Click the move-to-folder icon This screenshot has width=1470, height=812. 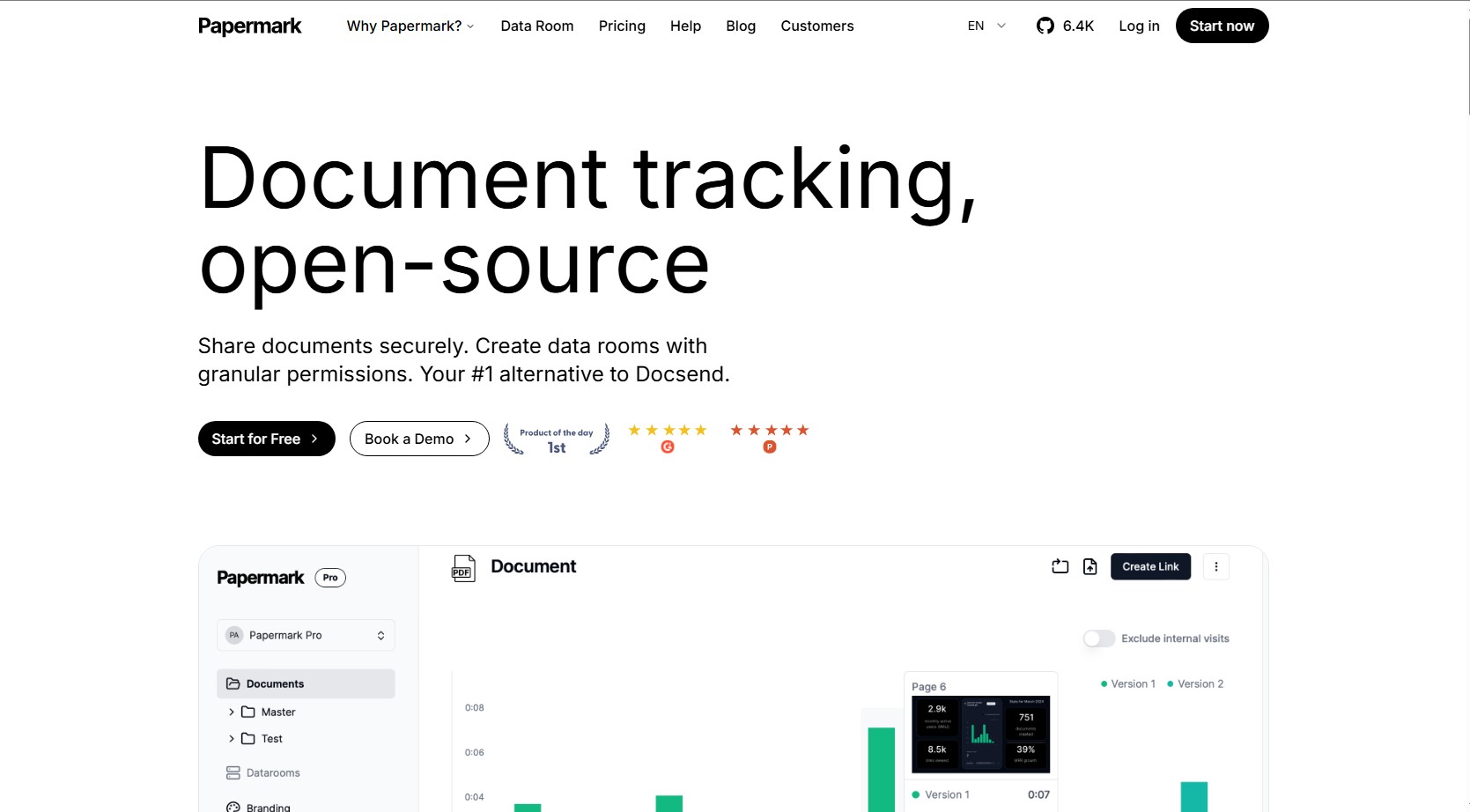(x=1060, y=566)
